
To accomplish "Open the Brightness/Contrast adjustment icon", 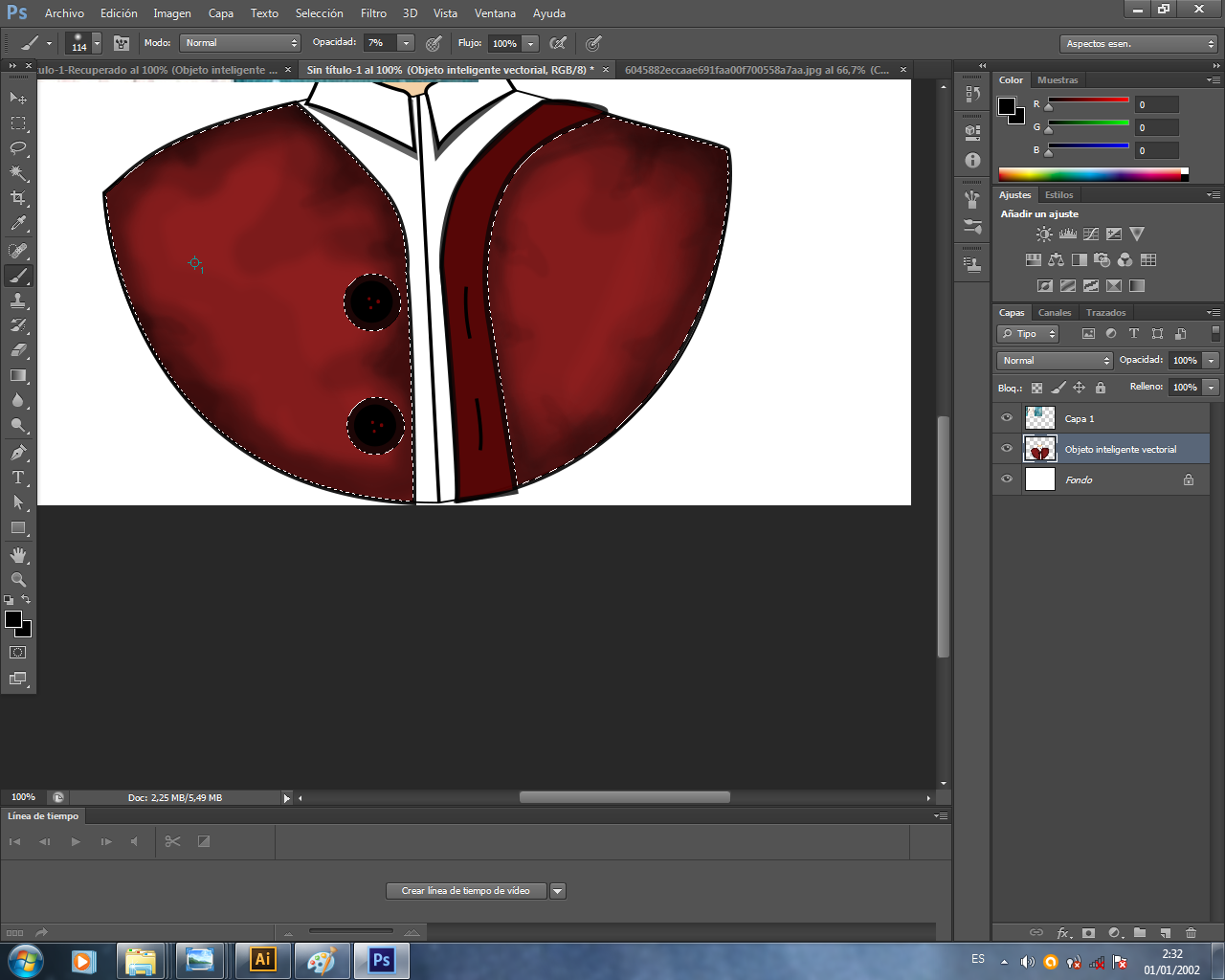I will pyautogui.click(x=1044, y=234).
